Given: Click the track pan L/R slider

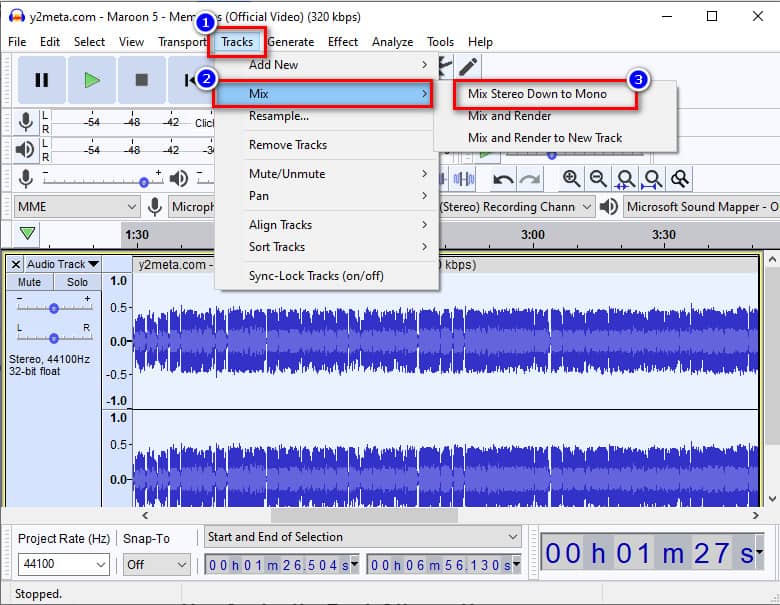Looking at the screenshot, I should click(54, 338).
